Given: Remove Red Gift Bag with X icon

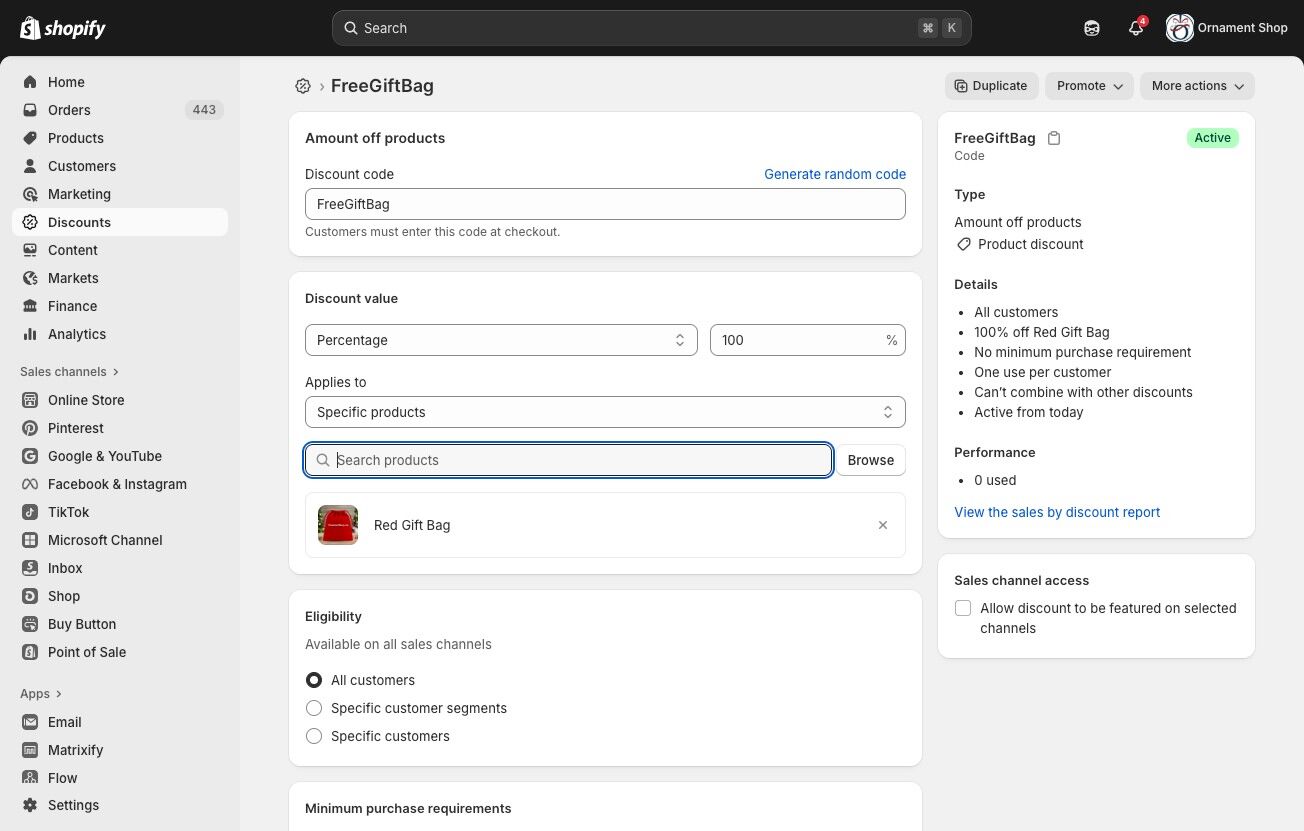Looking at the screenshot, I should click(882, 525).
